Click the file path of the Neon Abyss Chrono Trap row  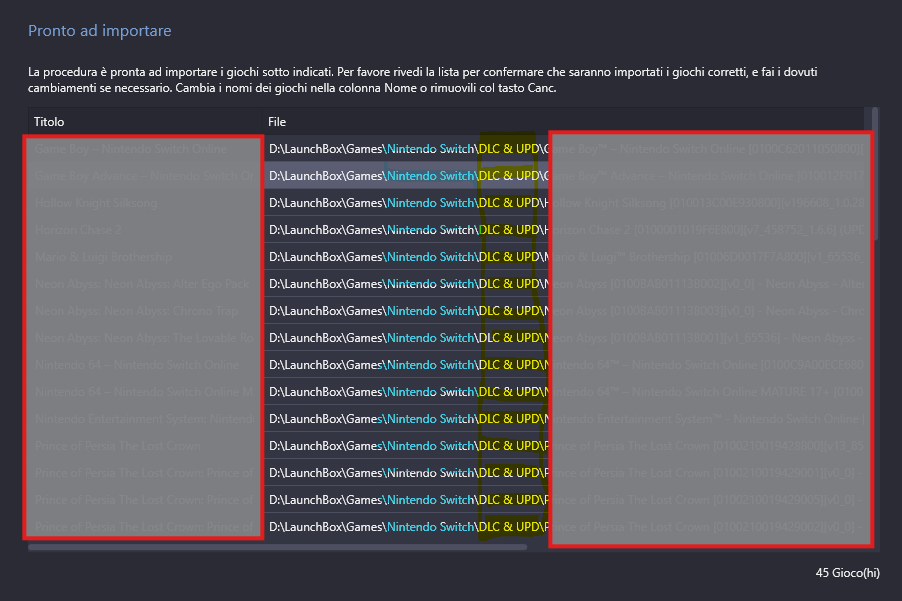click(564, 311)
